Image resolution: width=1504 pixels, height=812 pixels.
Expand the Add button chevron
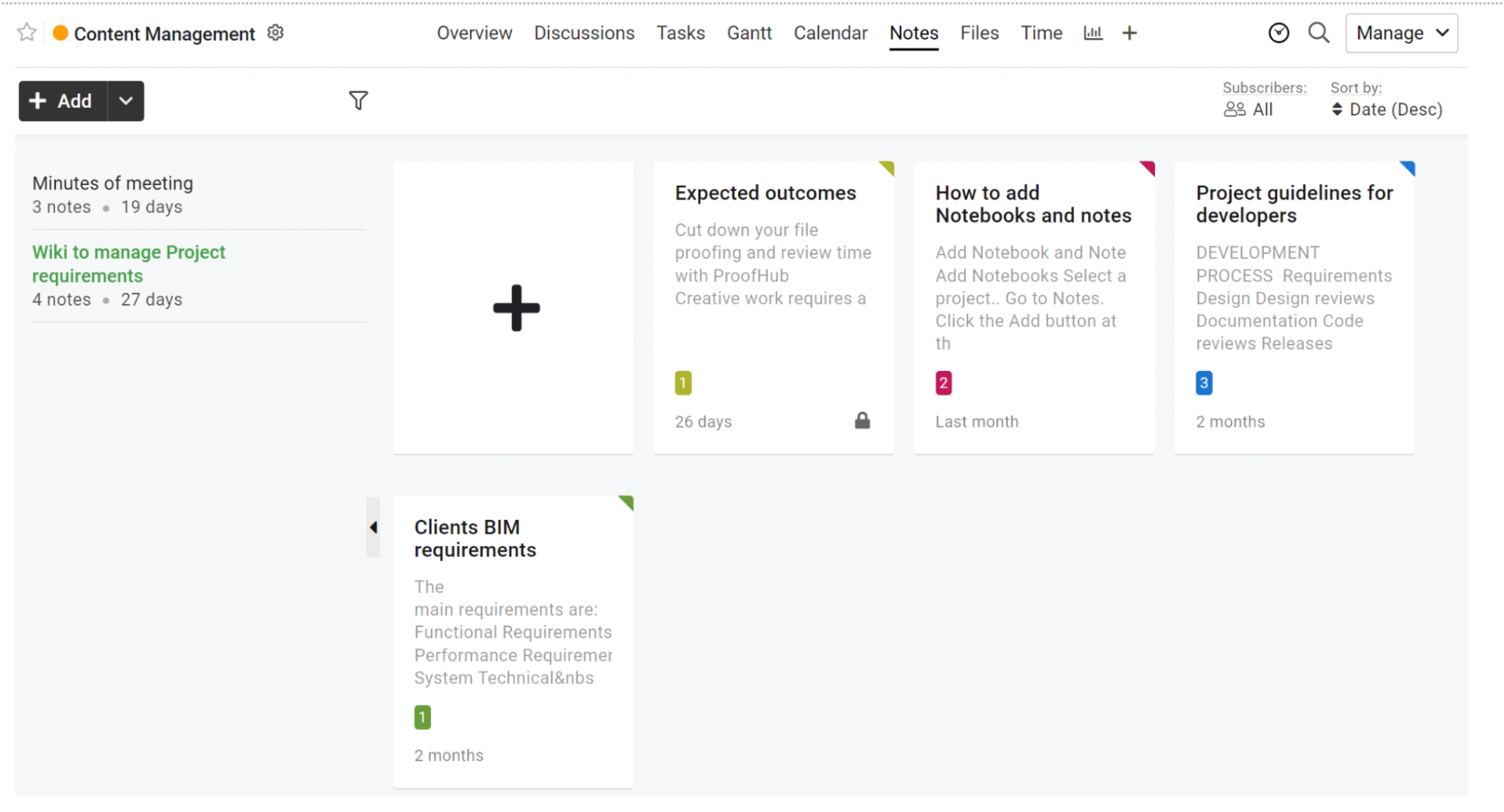click(x=125, y=101)
